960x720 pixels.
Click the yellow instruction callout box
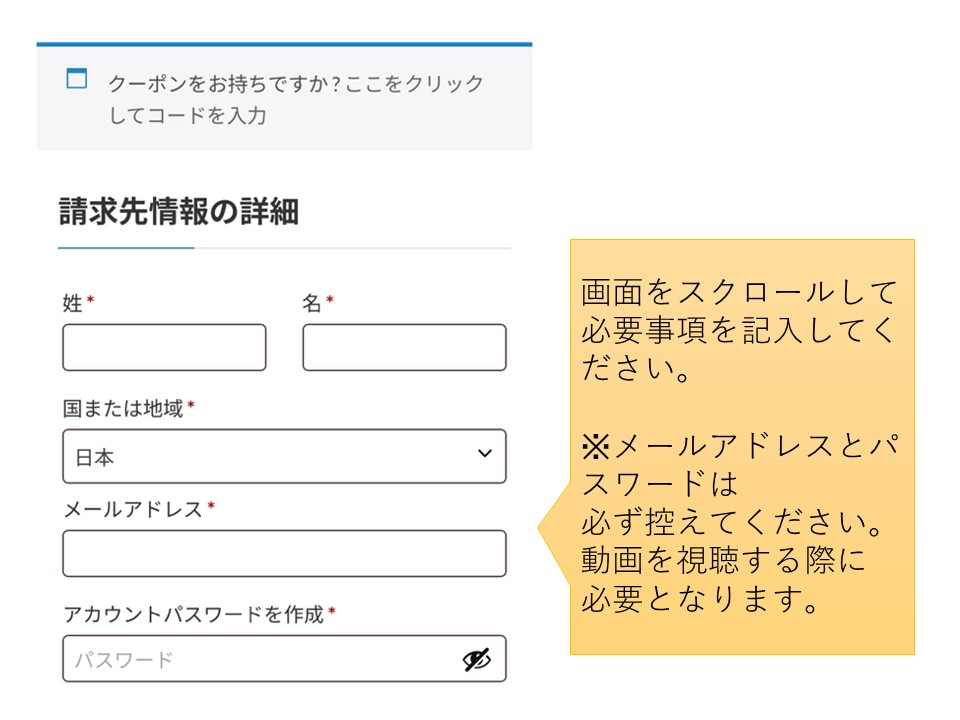742,447
